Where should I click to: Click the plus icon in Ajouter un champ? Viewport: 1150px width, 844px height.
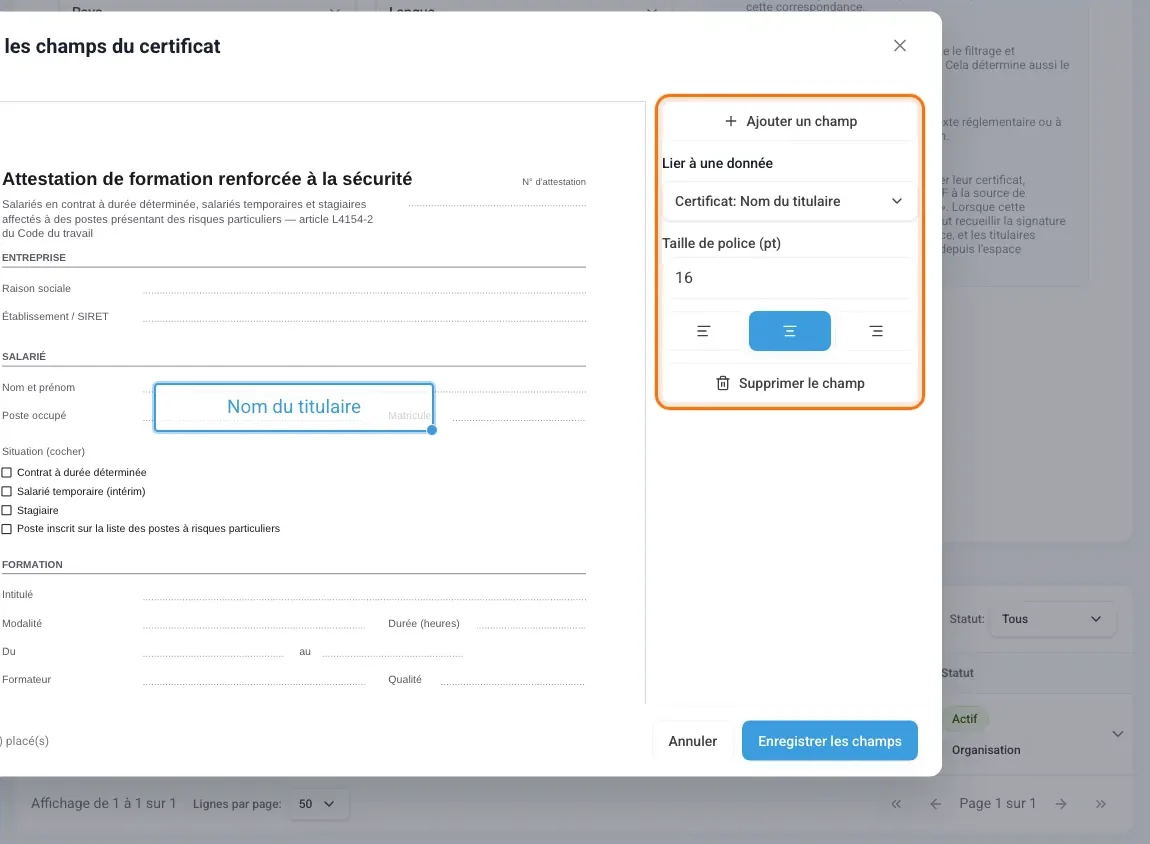[x=730, y=121]
